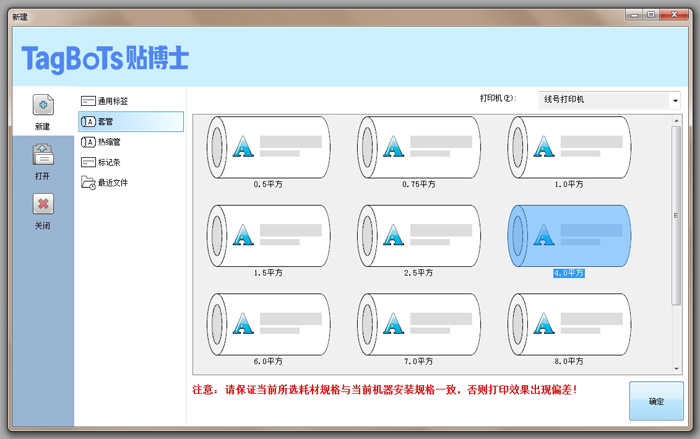This screenshot has height=439, width=700.
Task: Click the template list scrollbar thumb
Action: click(676, 216)
